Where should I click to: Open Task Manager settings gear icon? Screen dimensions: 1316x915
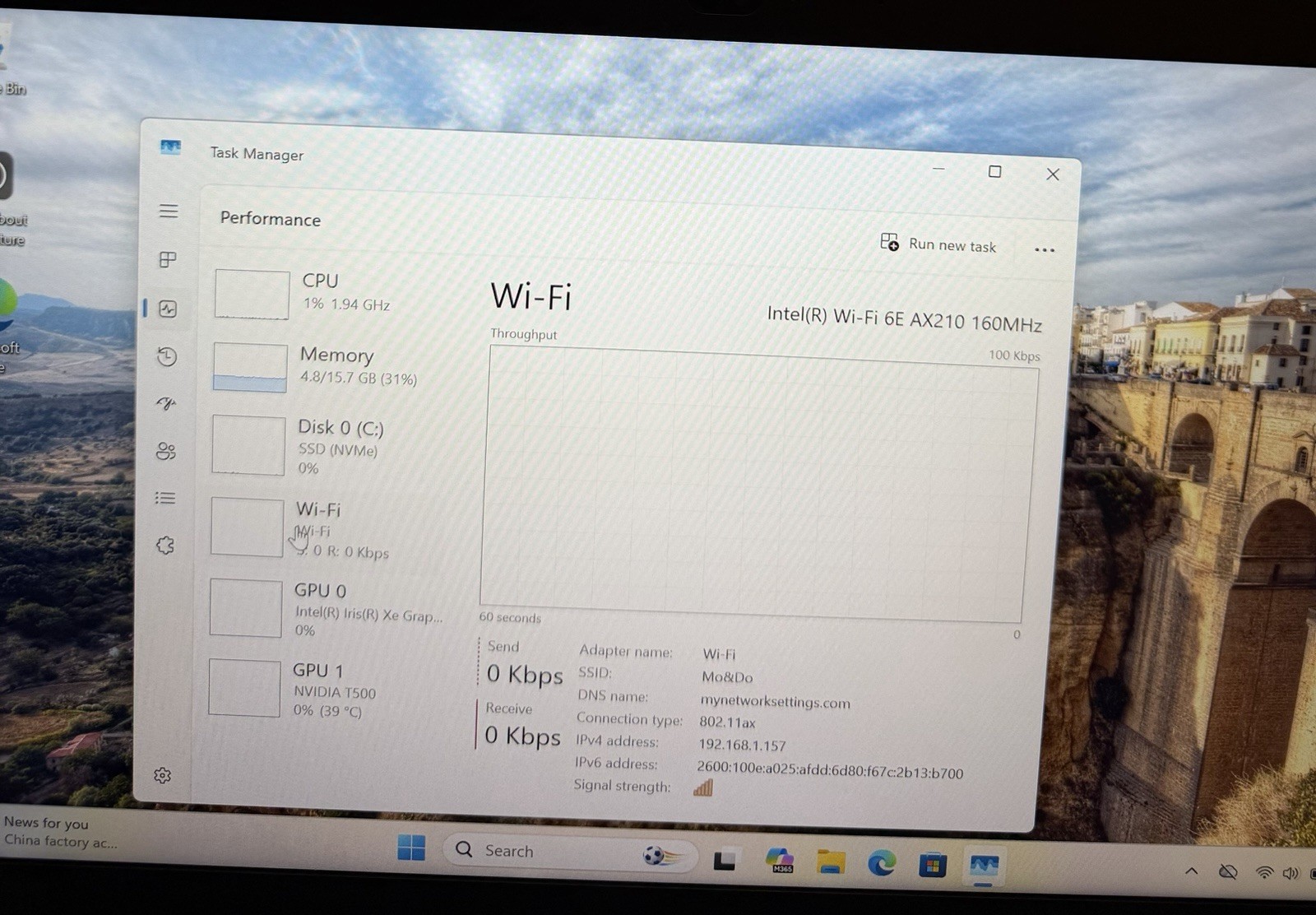tap(163, 775)
